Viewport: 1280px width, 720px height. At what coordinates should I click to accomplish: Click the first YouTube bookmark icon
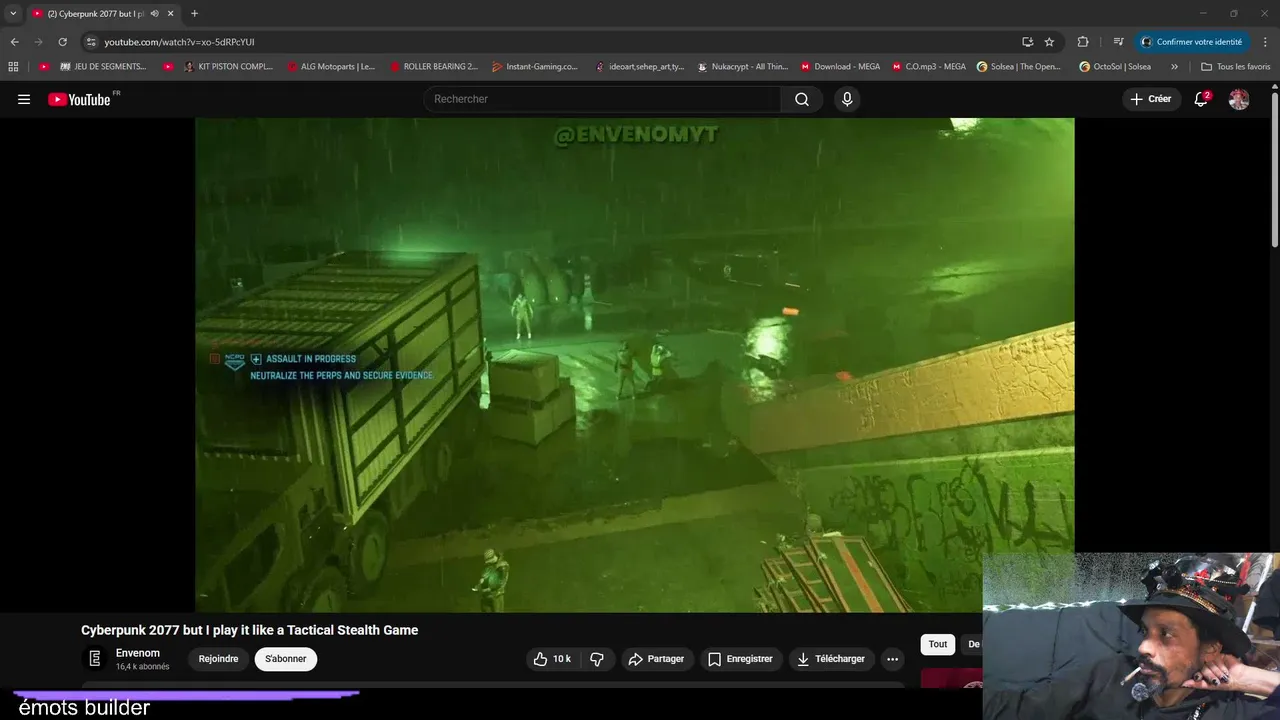pos(44,67)
